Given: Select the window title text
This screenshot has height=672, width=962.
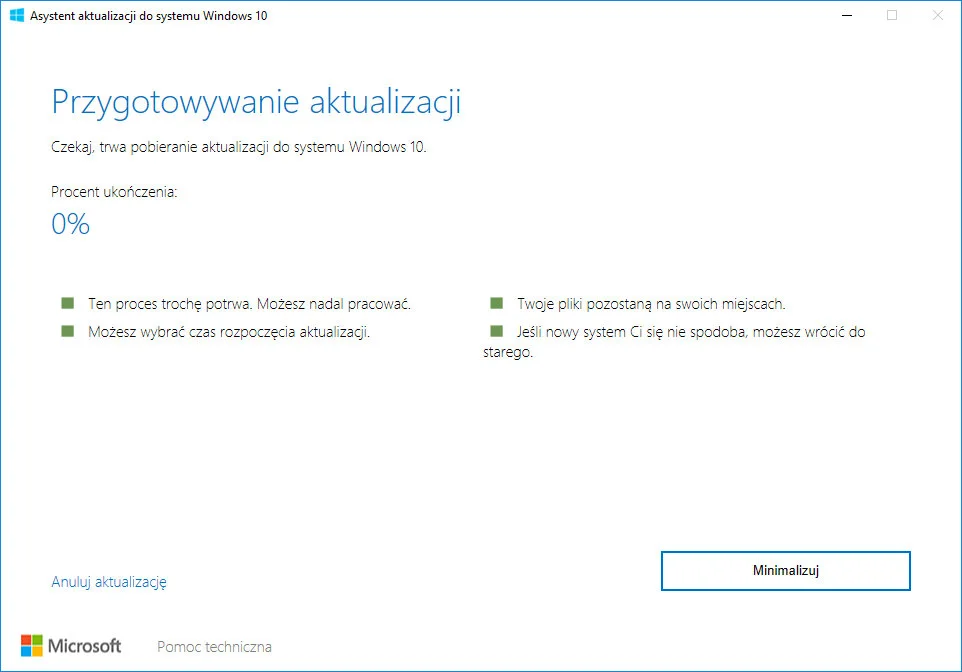Looking at the screenshot, I should pyautogui.click(x=152, y=15).
